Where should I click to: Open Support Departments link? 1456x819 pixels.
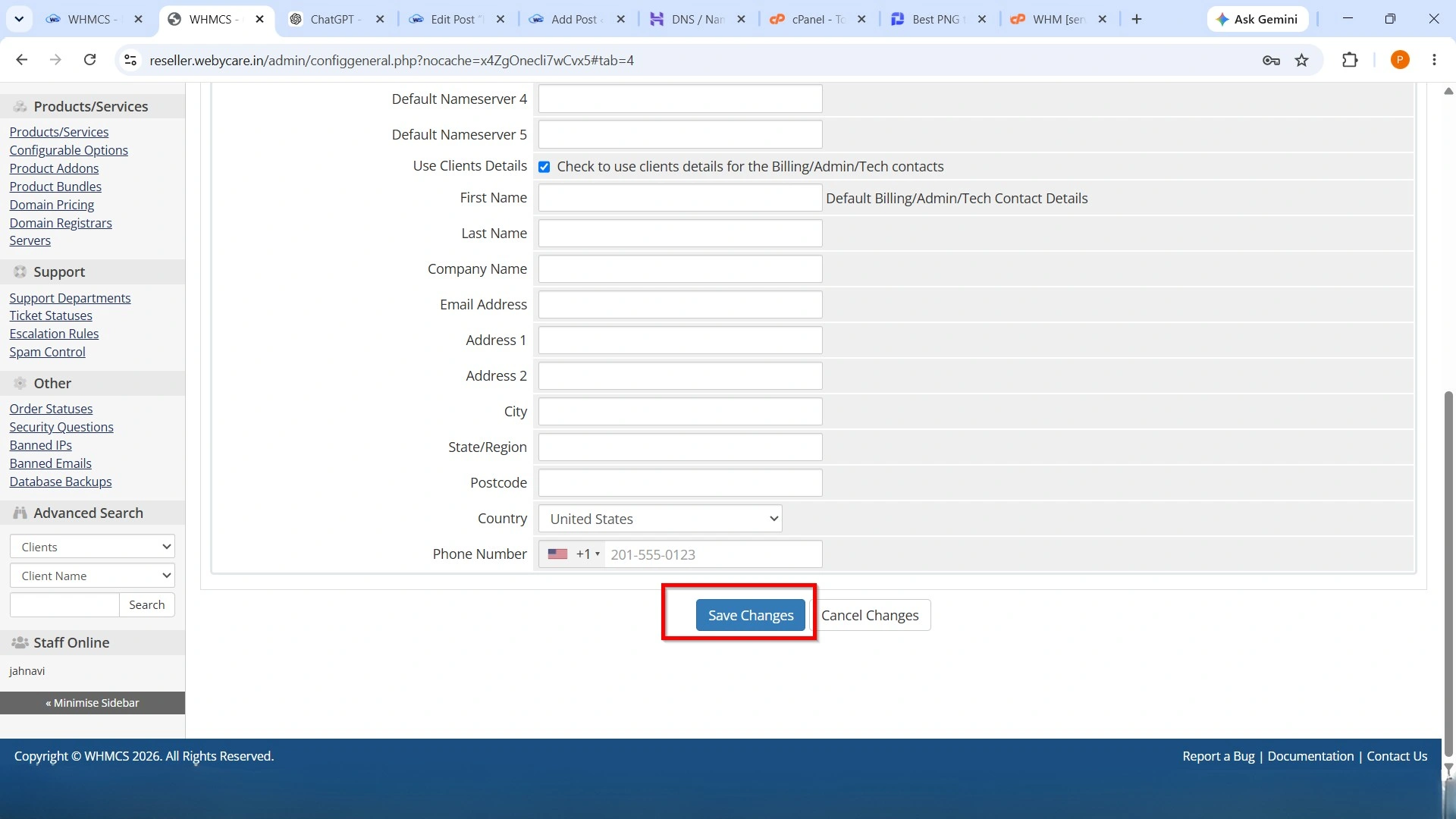[70, 298]
